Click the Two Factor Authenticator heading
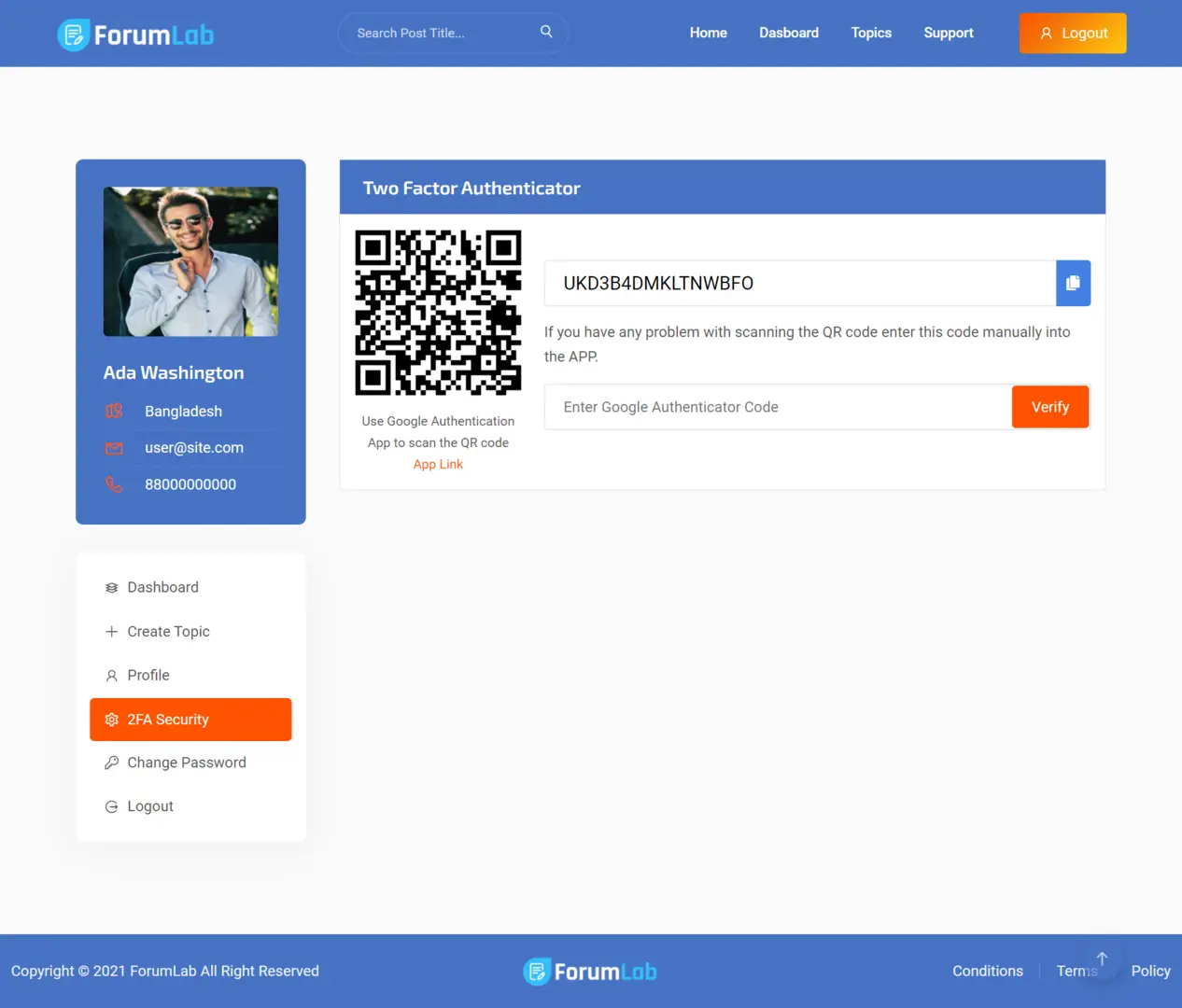This screenshot has height=1008, width=1182. click(x=471, y=189)
